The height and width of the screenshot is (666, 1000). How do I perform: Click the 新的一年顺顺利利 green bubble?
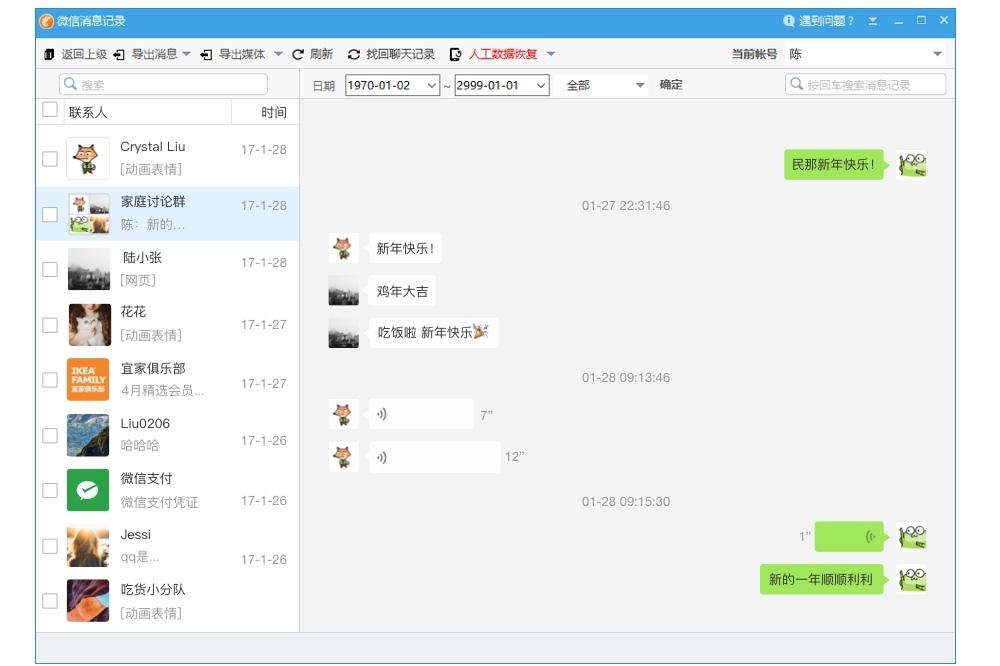pyautogui.click(x=821, y=579)
